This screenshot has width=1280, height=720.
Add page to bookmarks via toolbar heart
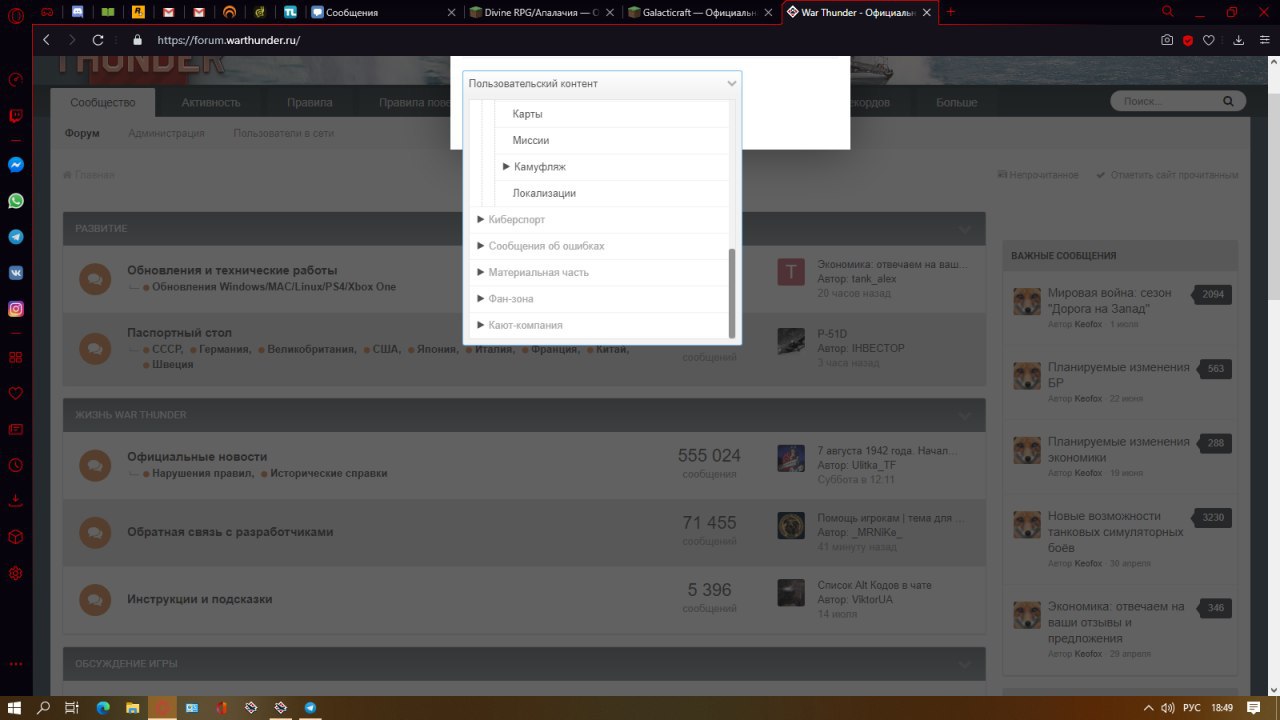(x=1209, y=40)
